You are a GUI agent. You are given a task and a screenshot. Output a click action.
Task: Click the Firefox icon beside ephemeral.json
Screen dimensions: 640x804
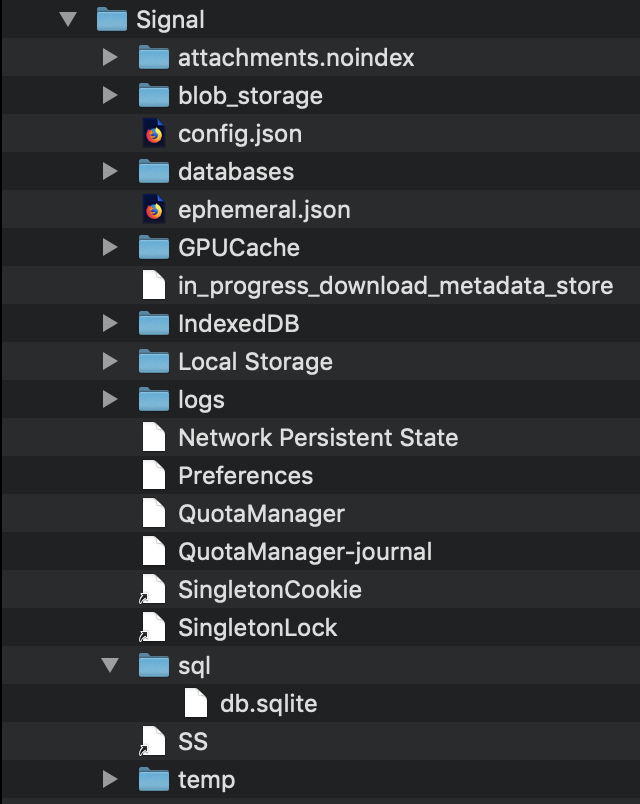click(154, 209)
